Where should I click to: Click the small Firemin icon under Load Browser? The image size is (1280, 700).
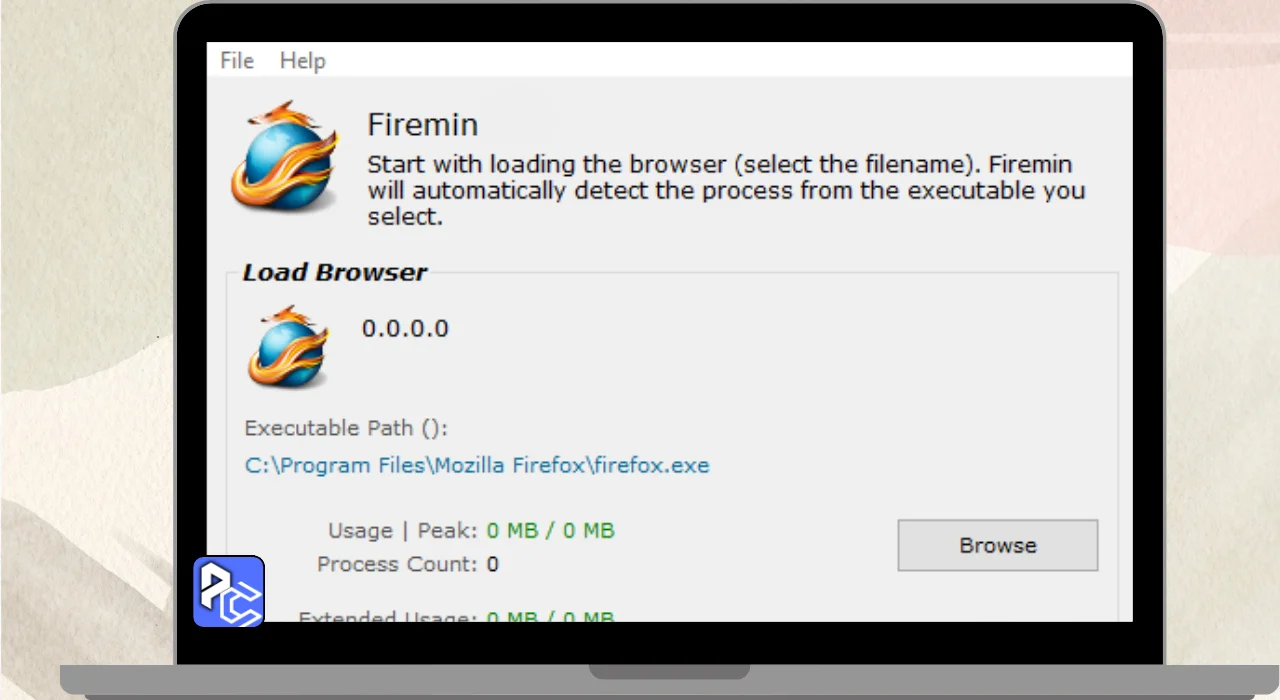[x=288, y=347]
